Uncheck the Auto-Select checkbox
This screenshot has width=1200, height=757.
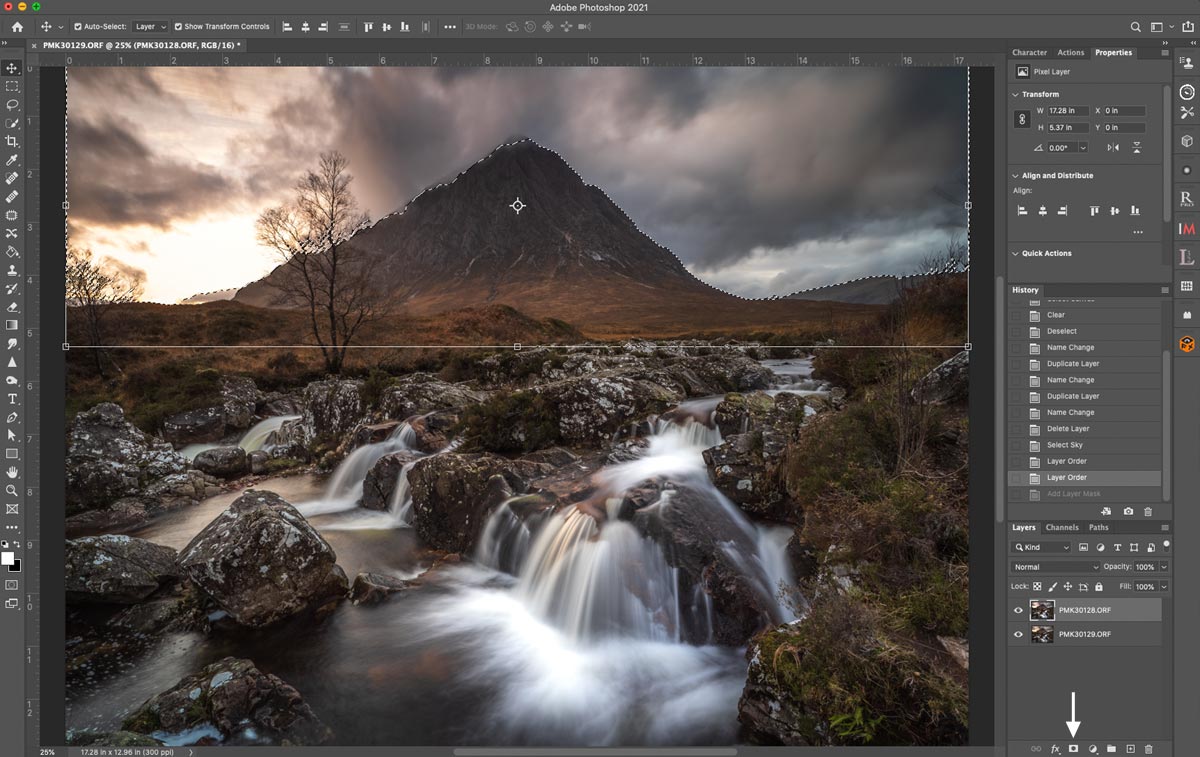point(78,27)
